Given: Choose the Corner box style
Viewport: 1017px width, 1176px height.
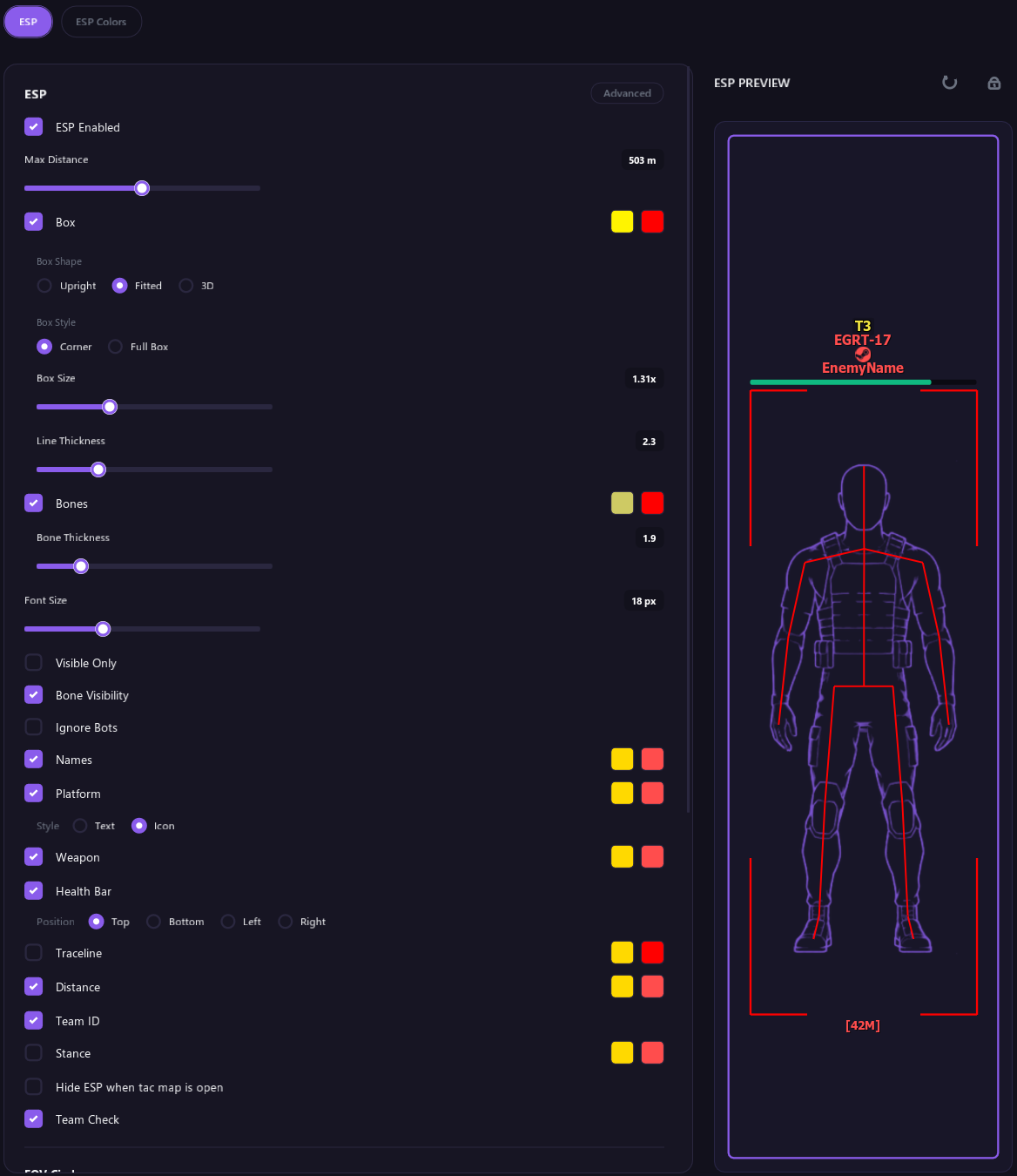Looking at the screenshot, I should pyautogui.click(x=44, y=347).
